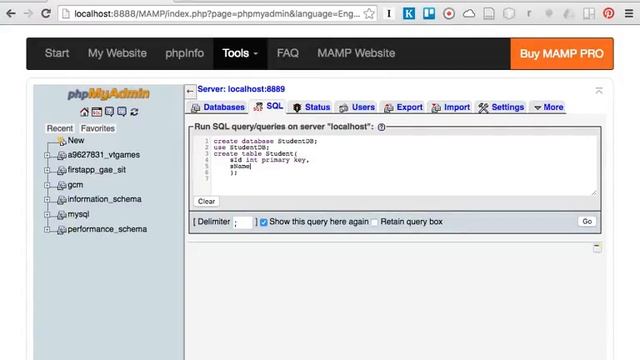
Task: Click Start in MAMP navbar
Action: [x=57, y=53]
